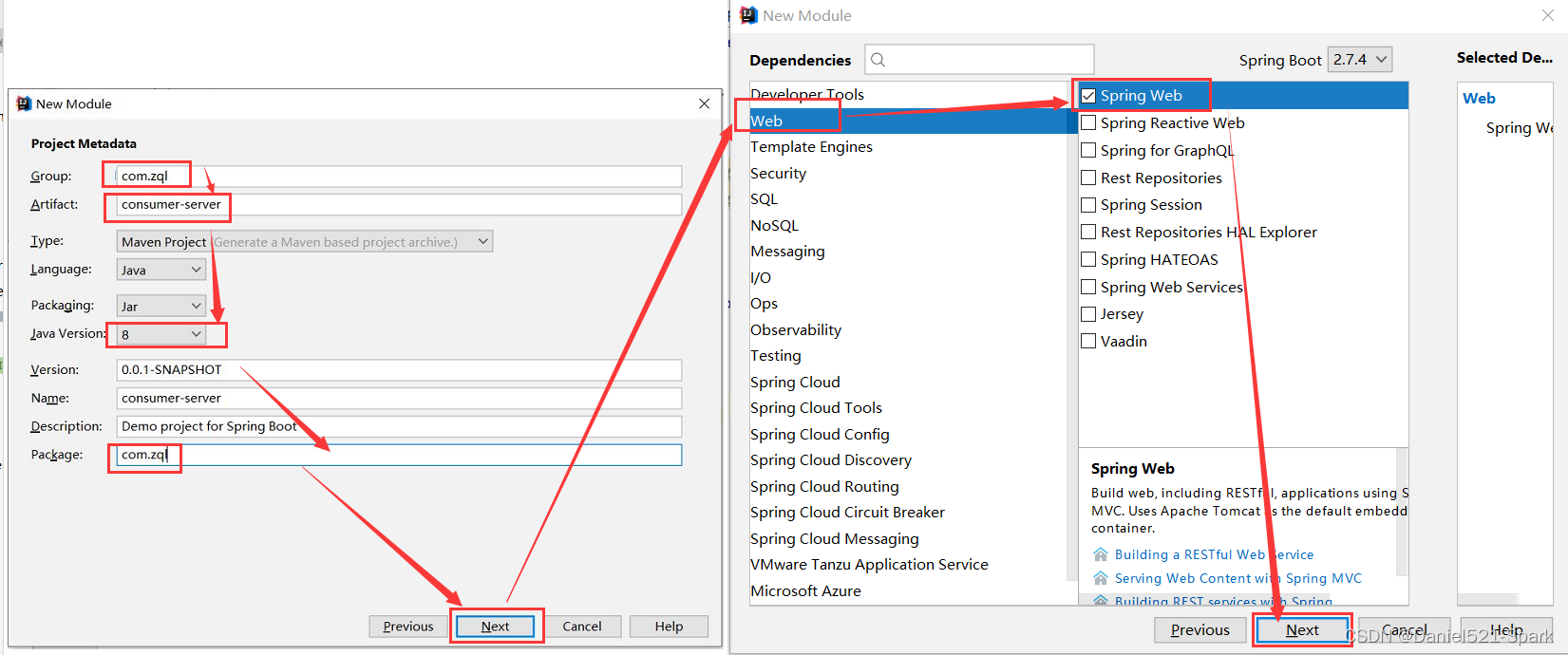Click the Package input field
Image resolution: width=1568 pixels, height=655 pixels.
click(x=399, y=455)
